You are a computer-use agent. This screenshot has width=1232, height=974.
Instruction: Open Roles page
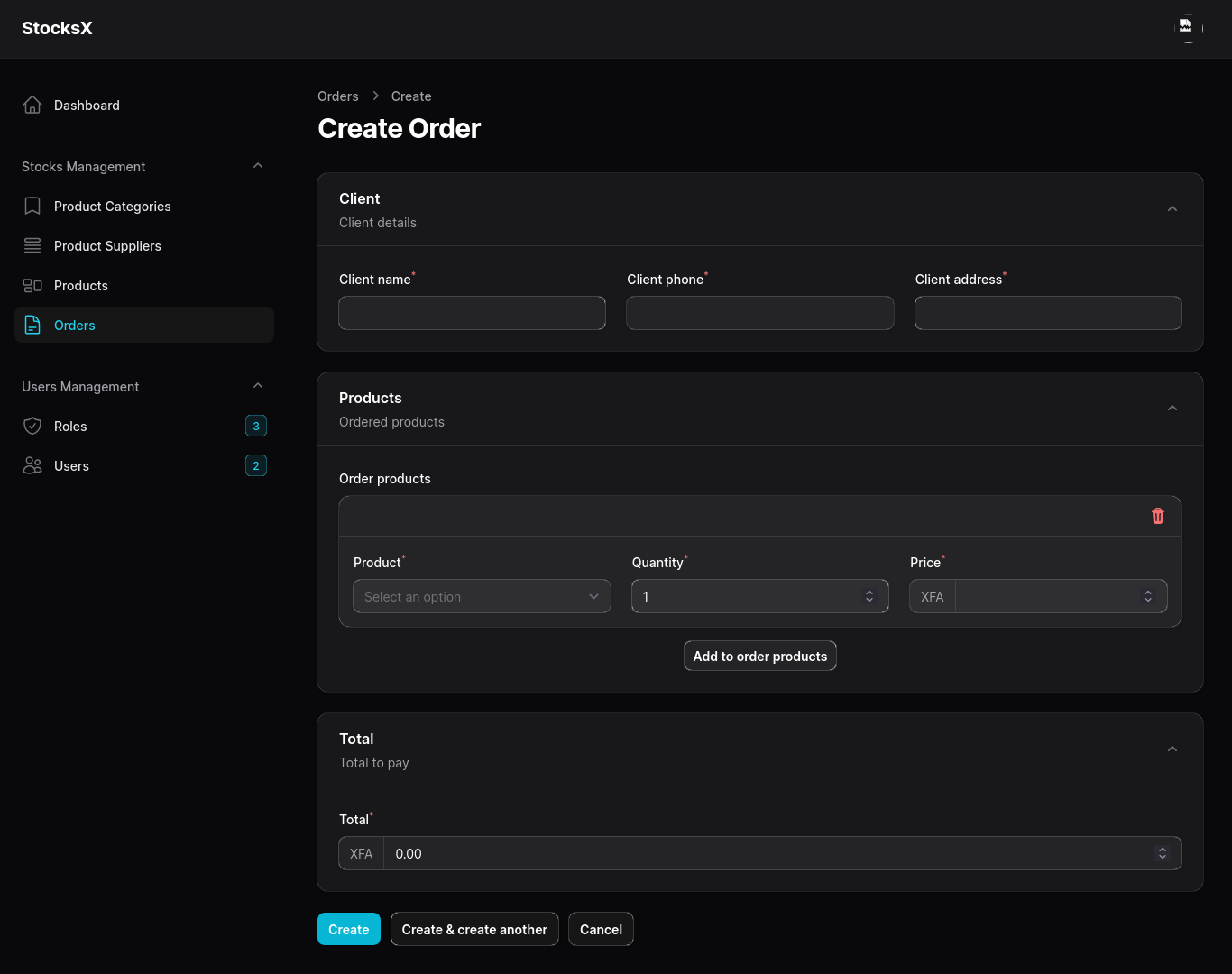pos(144,427)
